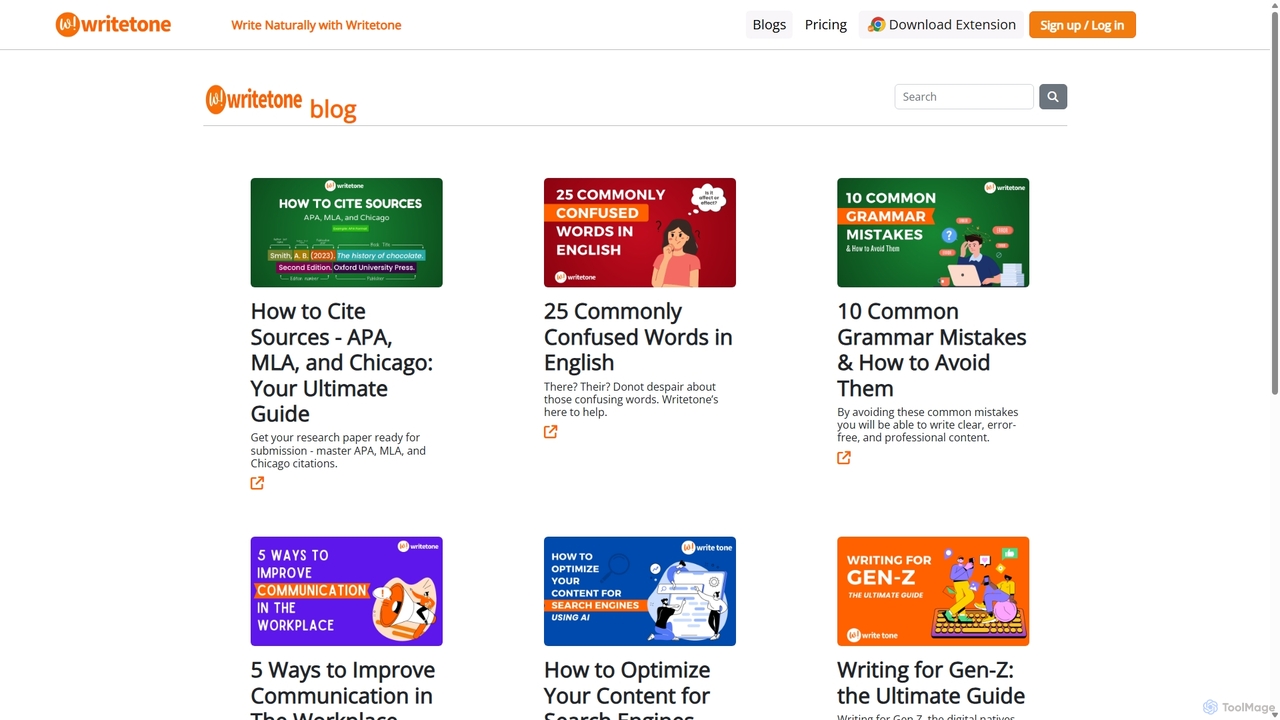The width and height of the screenshot is (1280, 720).
Task: Open 5 Ways to Improve Communication thumbnail
Action: pos(346,591)
